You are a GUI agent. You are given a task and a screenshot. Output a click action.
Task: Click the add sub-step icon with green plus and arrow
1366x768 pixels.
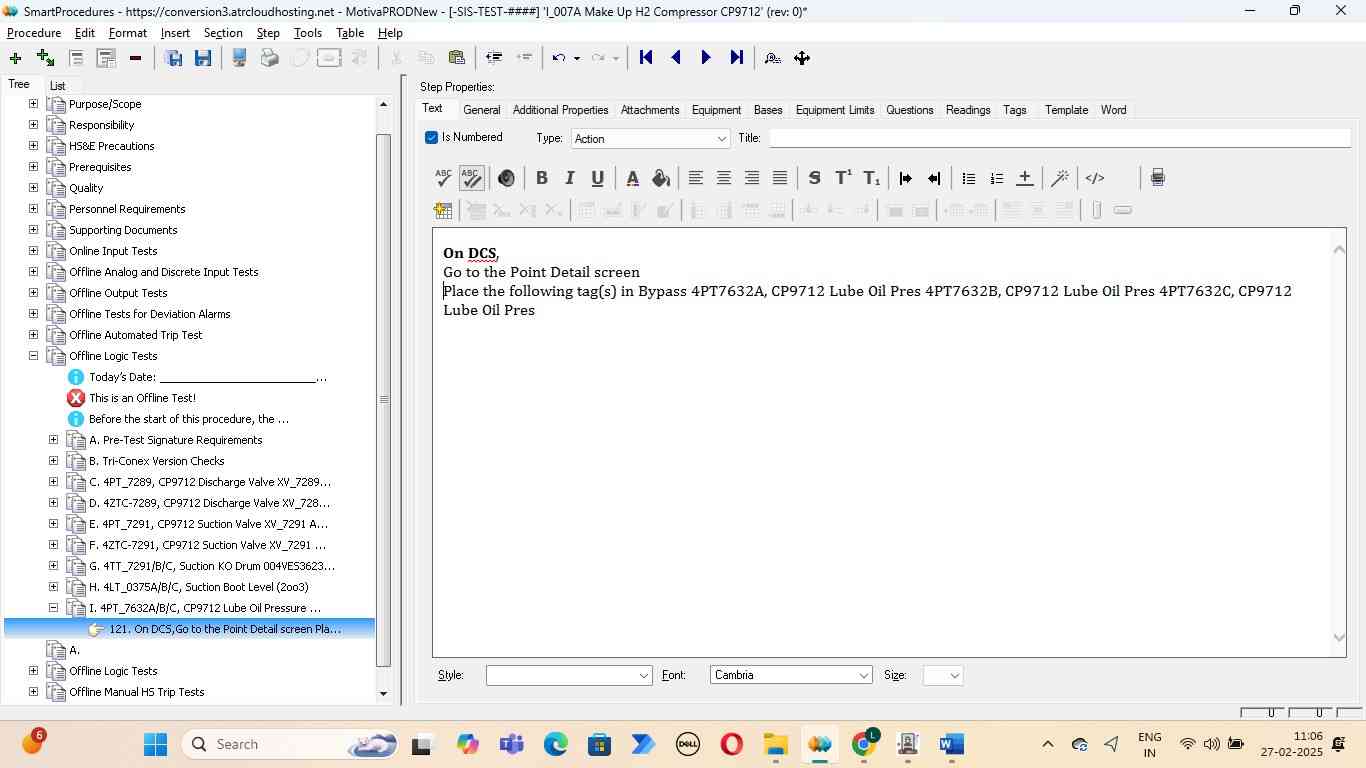(x=45, y=58)
